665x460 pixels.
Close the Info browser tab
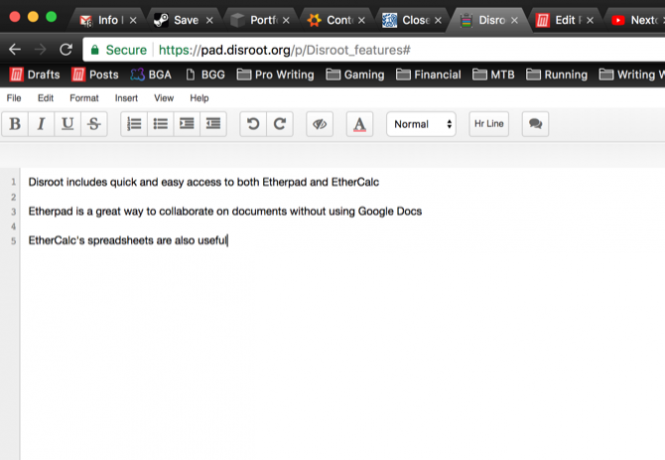click(x=133, y=20)
